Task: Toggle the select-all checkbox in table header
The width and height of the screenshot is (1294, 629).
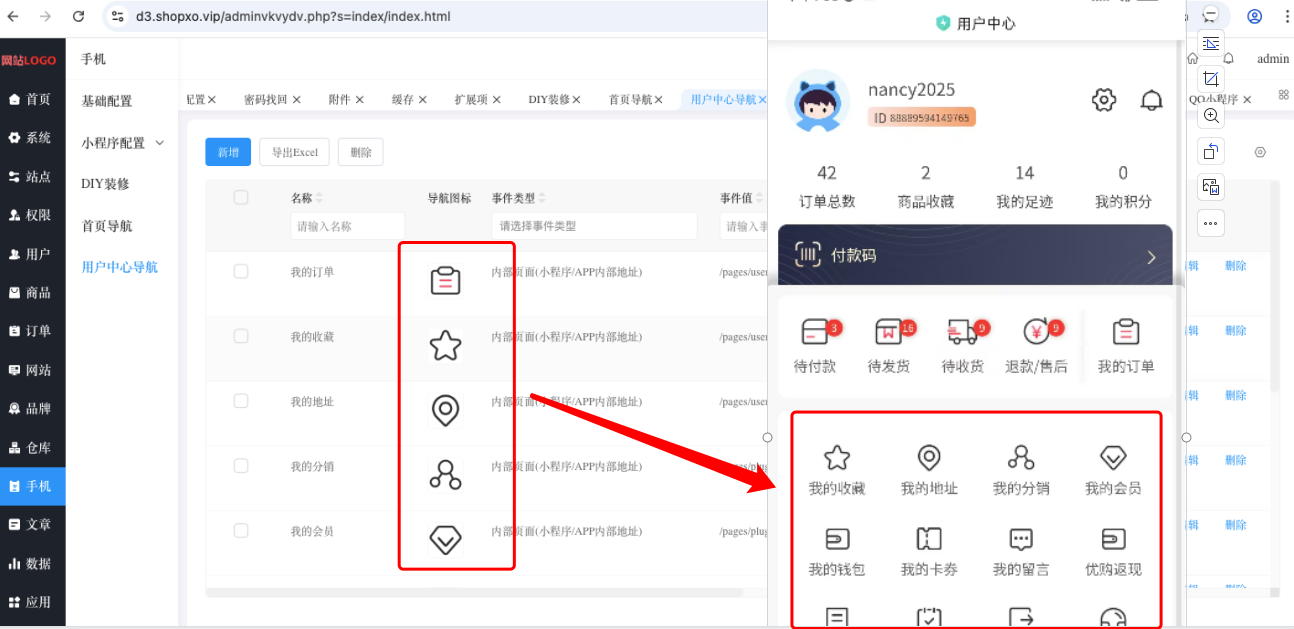Action: (241, 197)
